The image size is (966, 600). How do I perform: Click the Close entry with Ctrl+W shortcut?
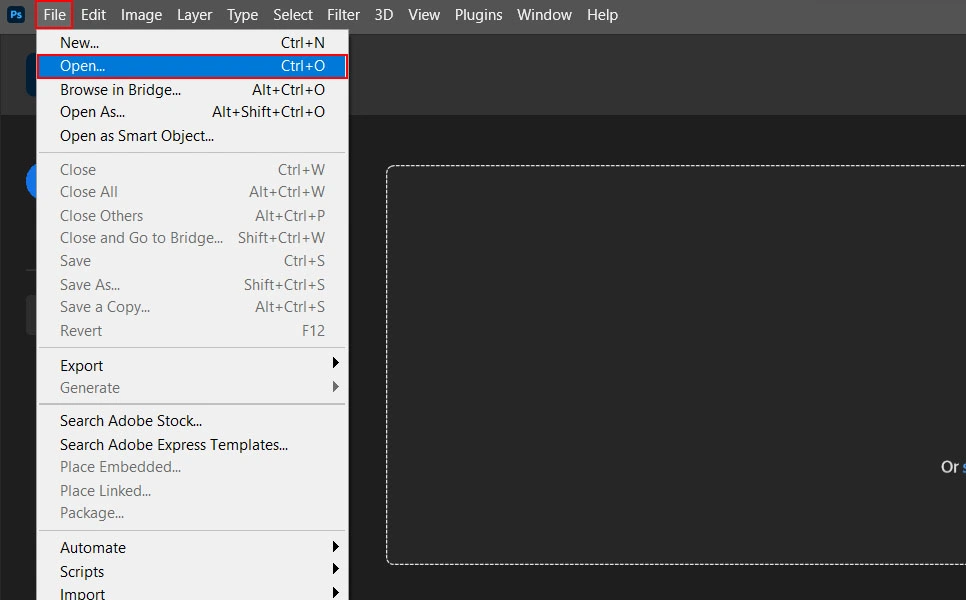tap(192, 169)
